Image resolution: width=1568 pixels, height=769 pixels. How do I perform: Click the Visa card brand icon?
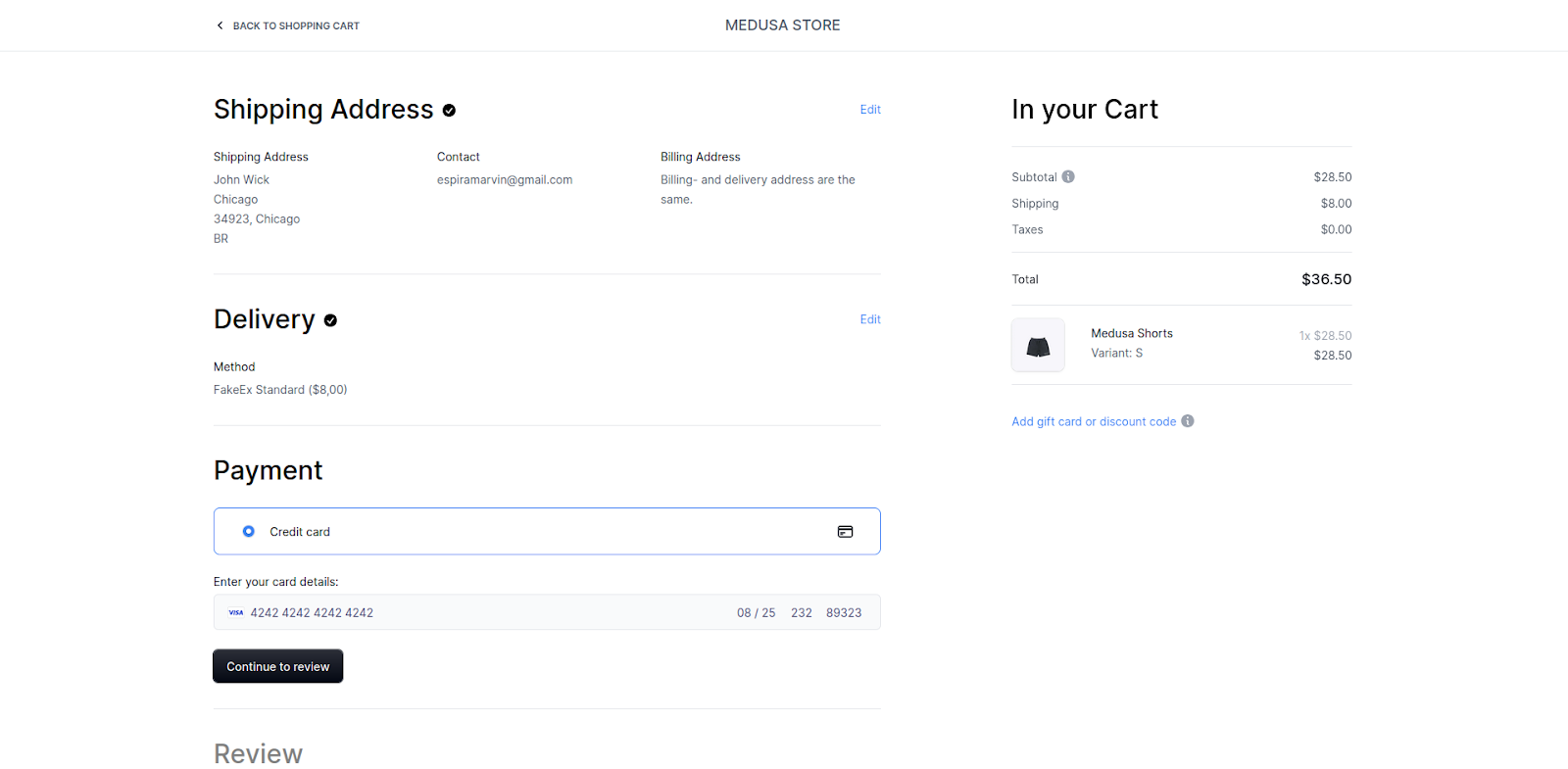coord(236,613)
